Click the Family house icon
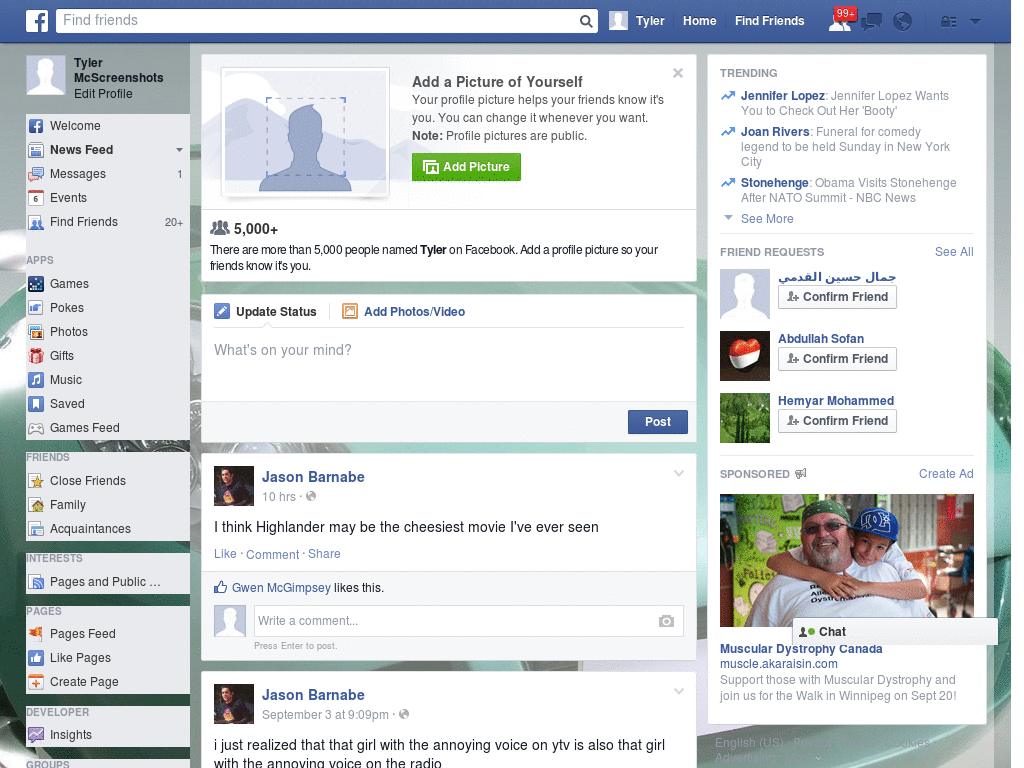Screen dimensions: 1024x768 click(x=36, y=505)
